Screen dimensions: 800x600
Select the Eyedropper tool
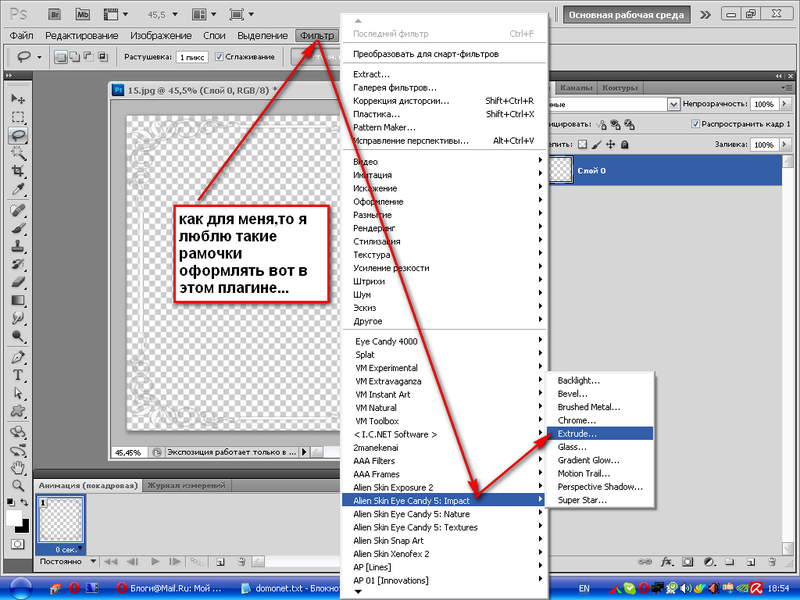18,189
